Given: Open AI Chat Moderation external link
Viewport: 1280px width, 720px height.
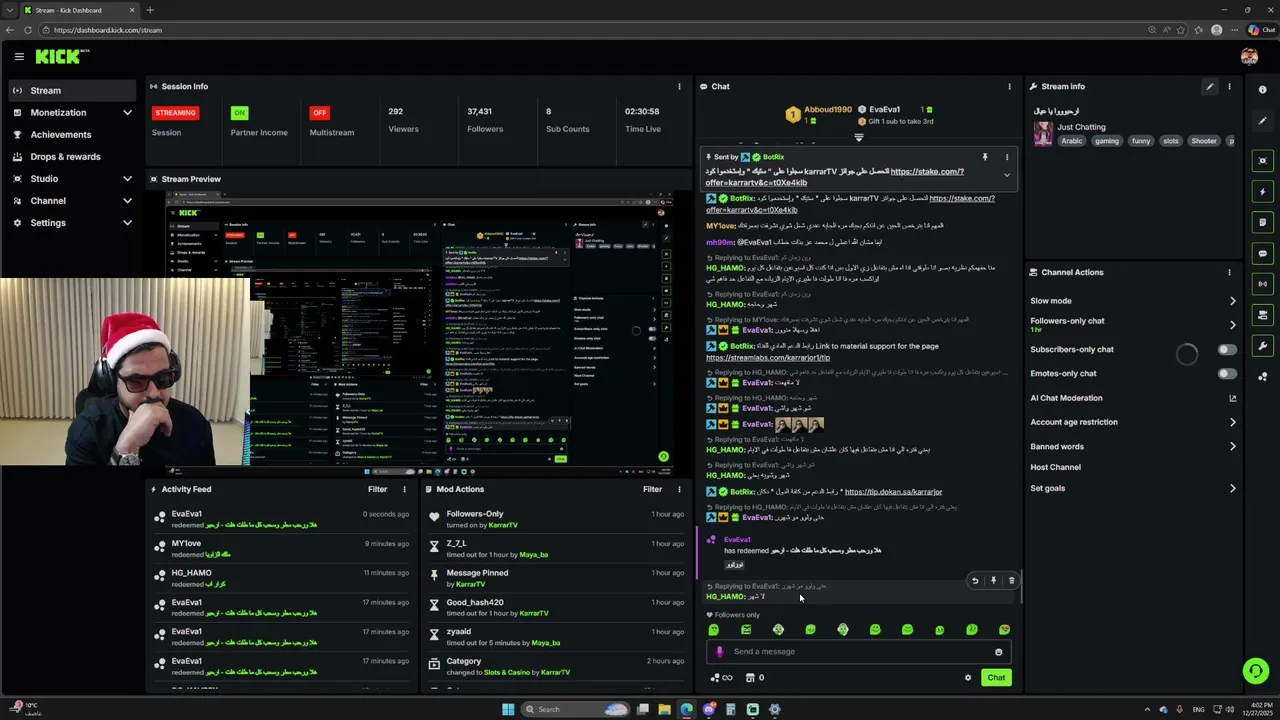Looking at the screenshot, I should (1232, 398).
